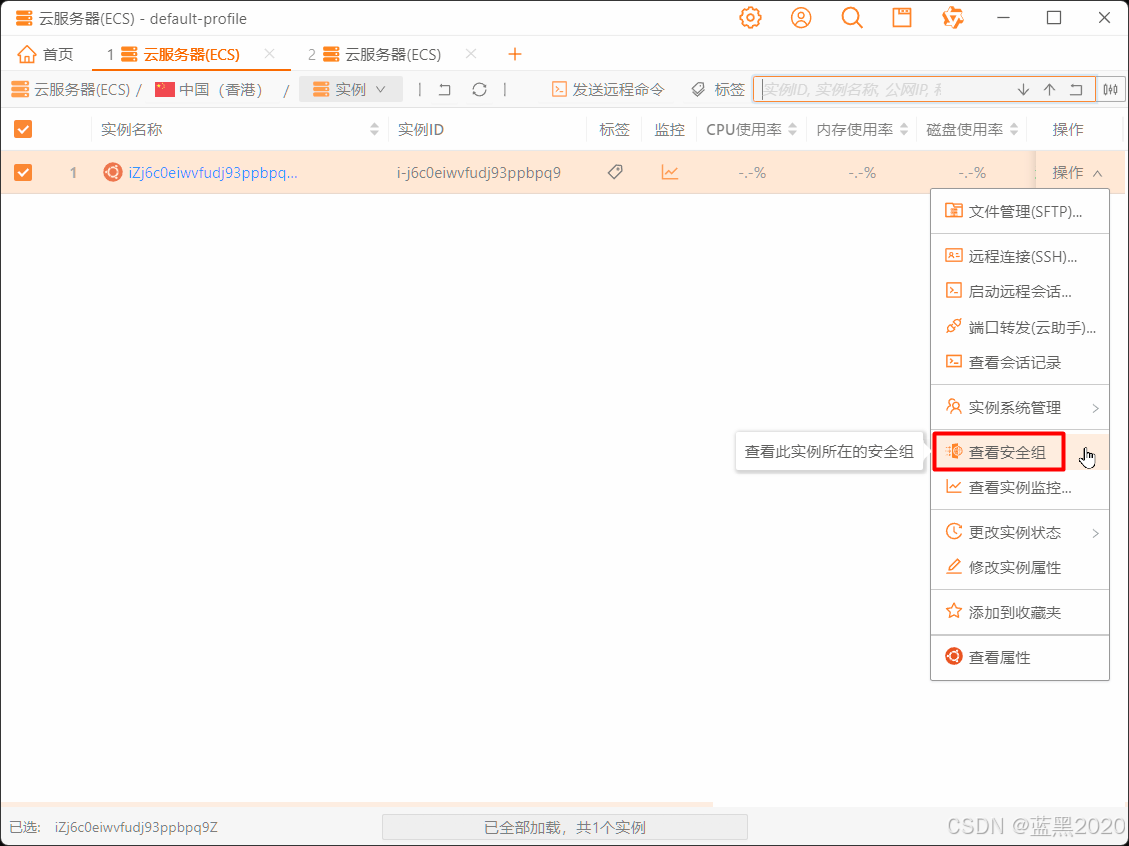Click the back arrow icon in toolbar
Screen dimensions: 1129x846
pos(445,89)
